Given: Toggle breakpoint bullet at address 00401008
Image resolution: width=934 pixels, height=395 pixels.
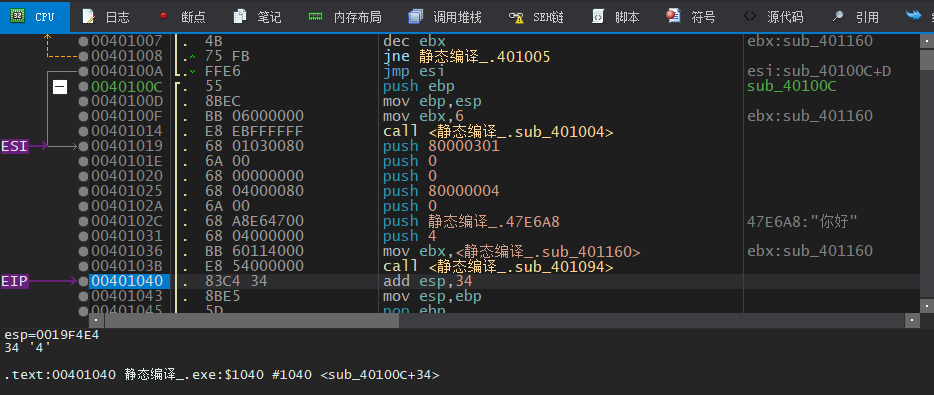Looking at the screenshot, I should click(83, 56).
